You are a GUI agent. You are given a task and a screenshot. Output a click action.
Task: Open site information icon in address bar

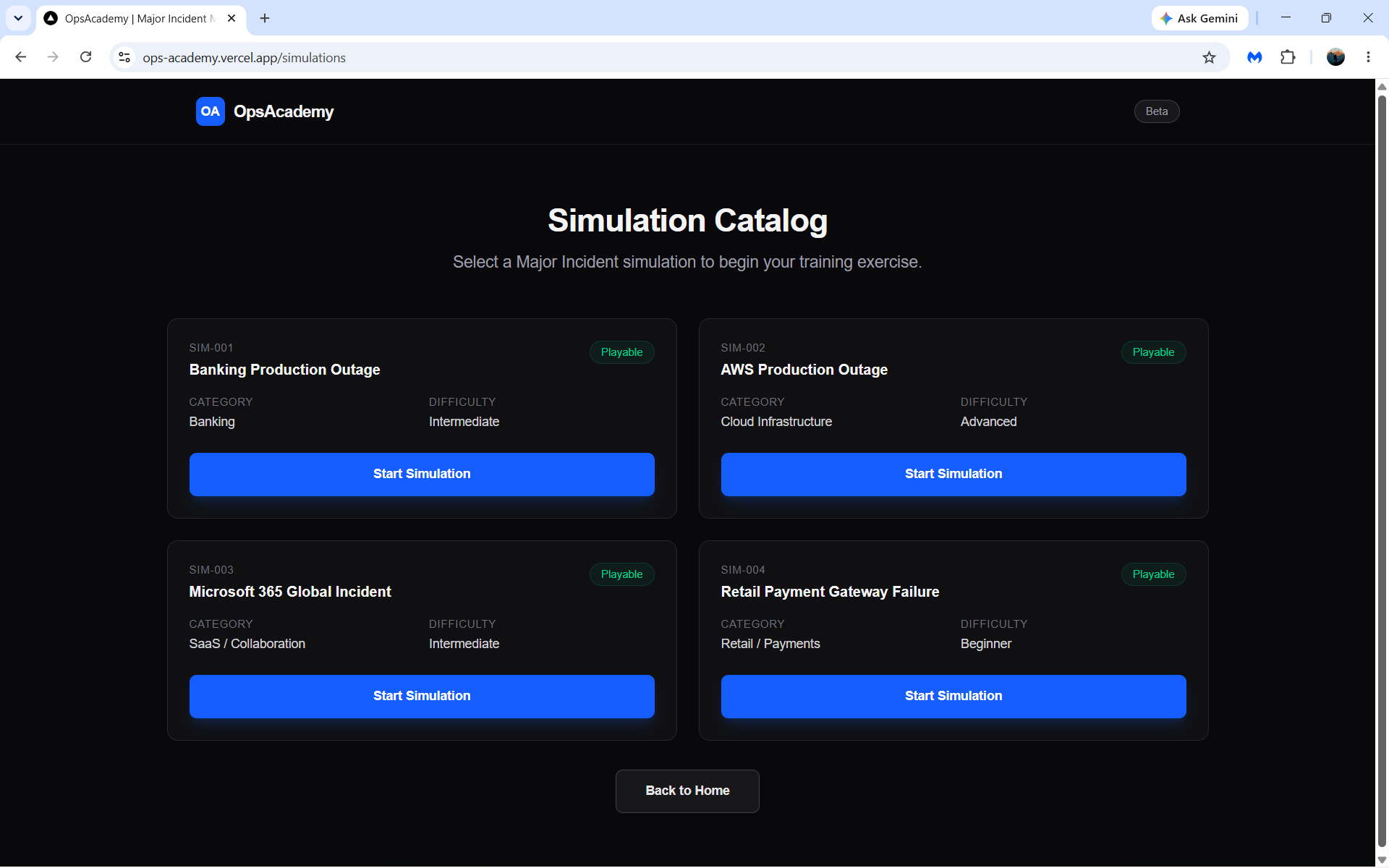click(124, 57)
